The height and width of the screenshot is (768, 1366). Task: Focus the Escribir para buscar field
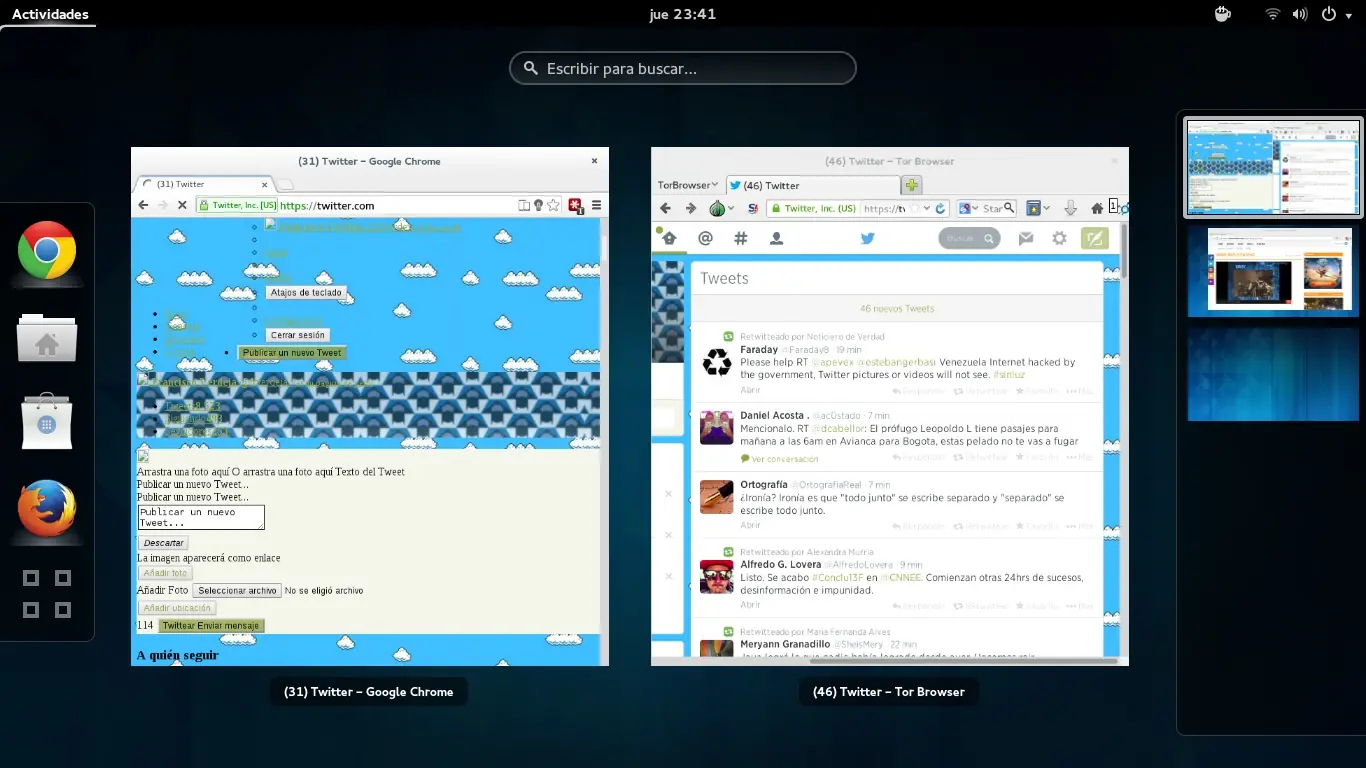pyautogui.click(x=683, y=68)
